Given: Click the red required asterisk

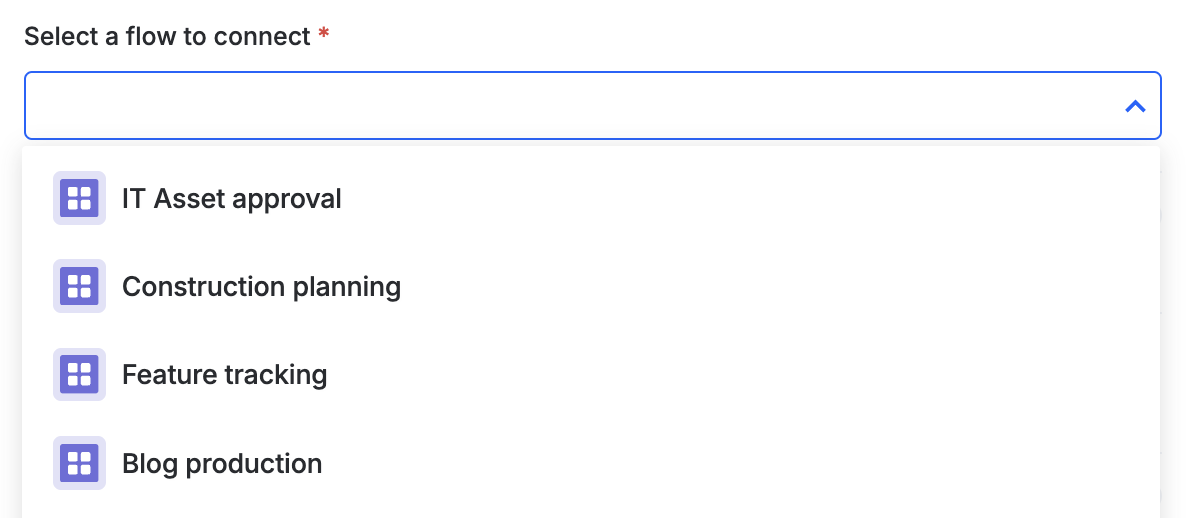Looking at the screenshot, I should tap(324, 33).
